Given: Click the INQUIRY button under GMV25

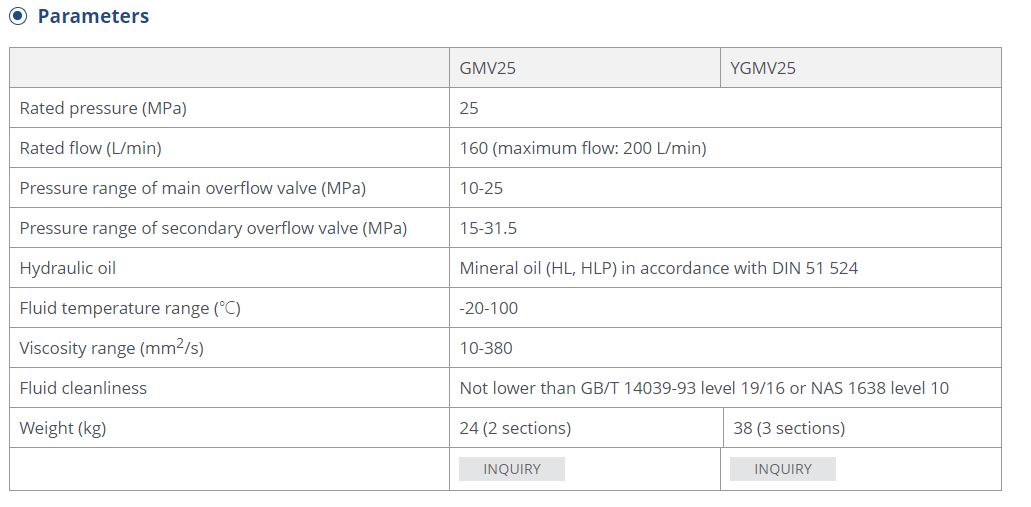Looking at the screenshot, I should pos(512,469).
